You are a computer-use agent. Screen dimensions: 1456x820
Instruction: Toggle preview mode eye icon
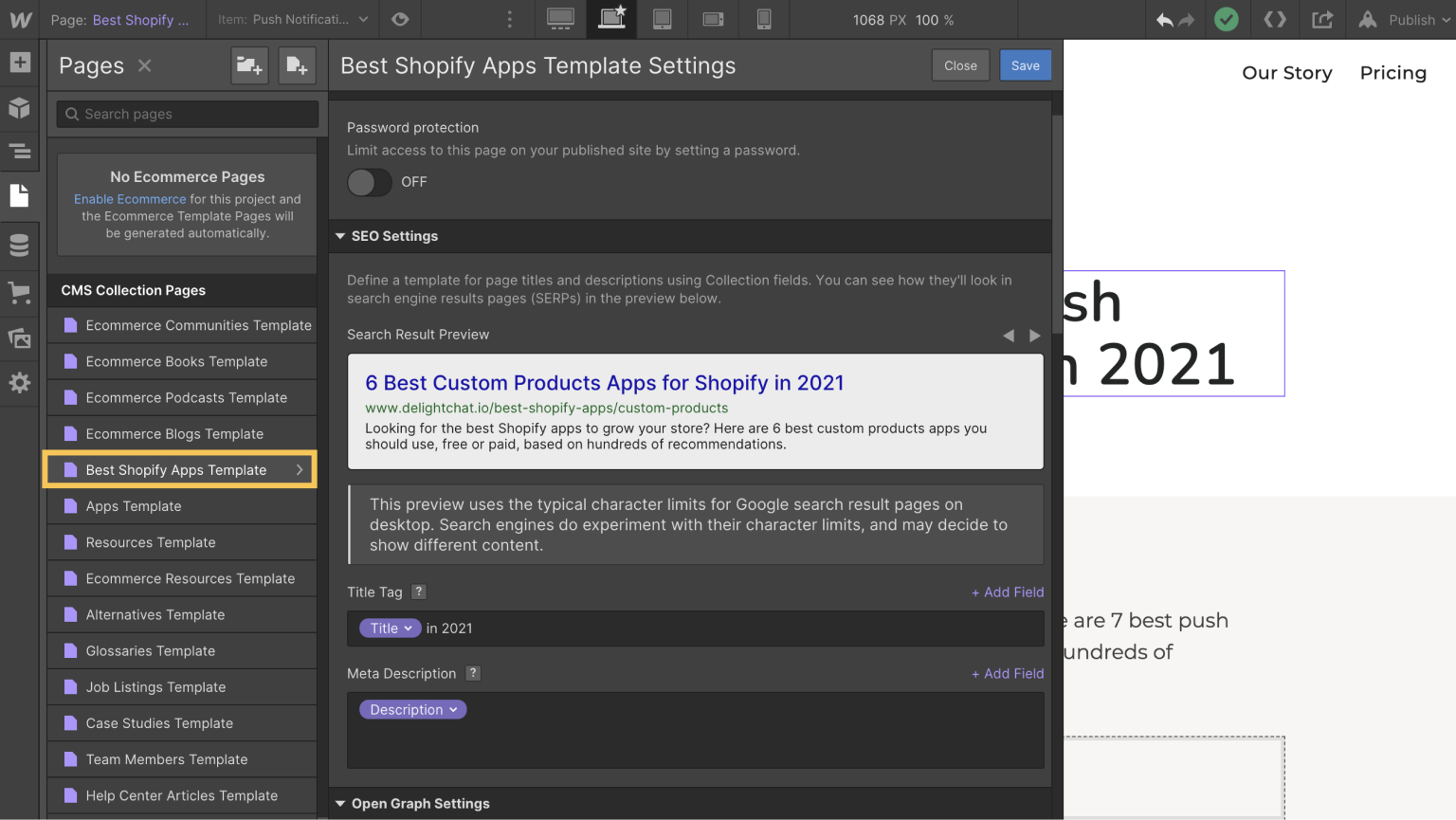click(x=400, y=19)
